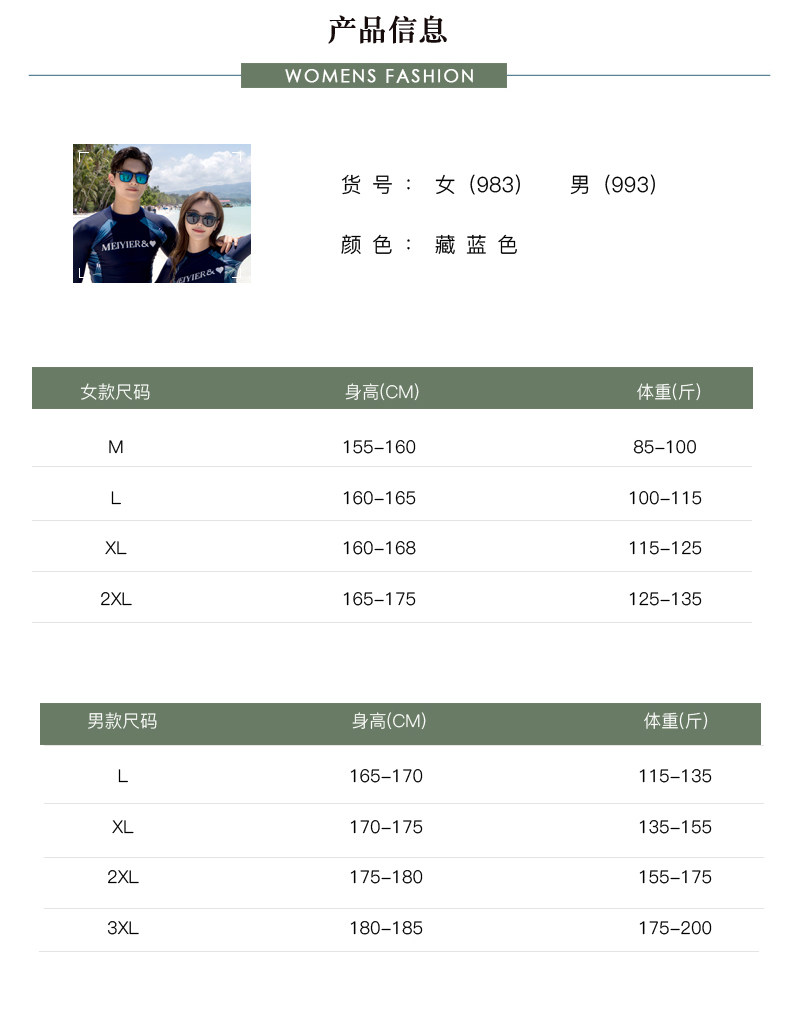Click the 女款尺码 table header
790x1035 pixels.
115,392
